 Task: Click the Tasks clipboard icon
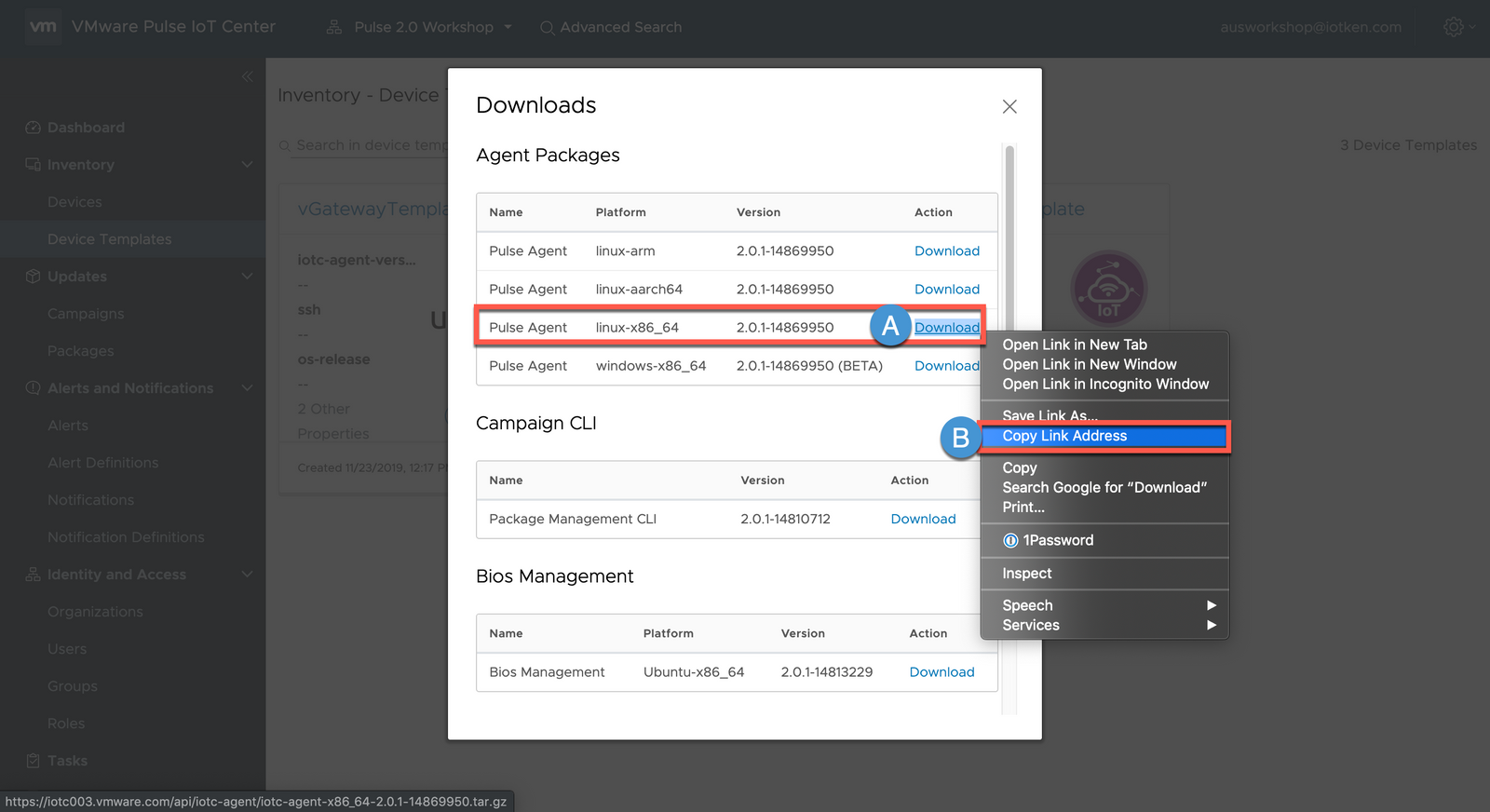[x=33, y=761]
